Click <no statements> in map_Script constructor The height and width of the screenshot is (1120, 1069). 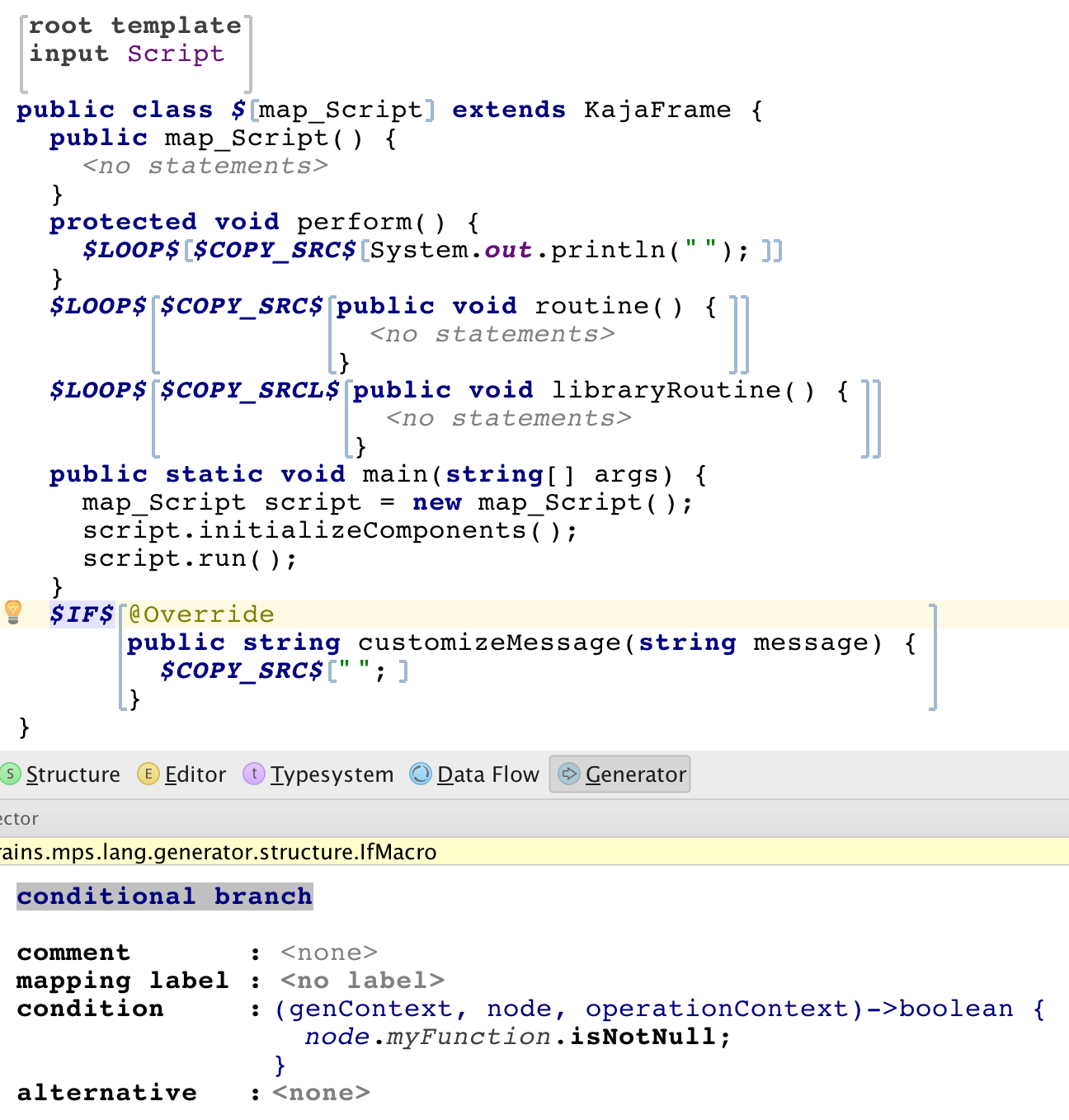coord(205,166)
